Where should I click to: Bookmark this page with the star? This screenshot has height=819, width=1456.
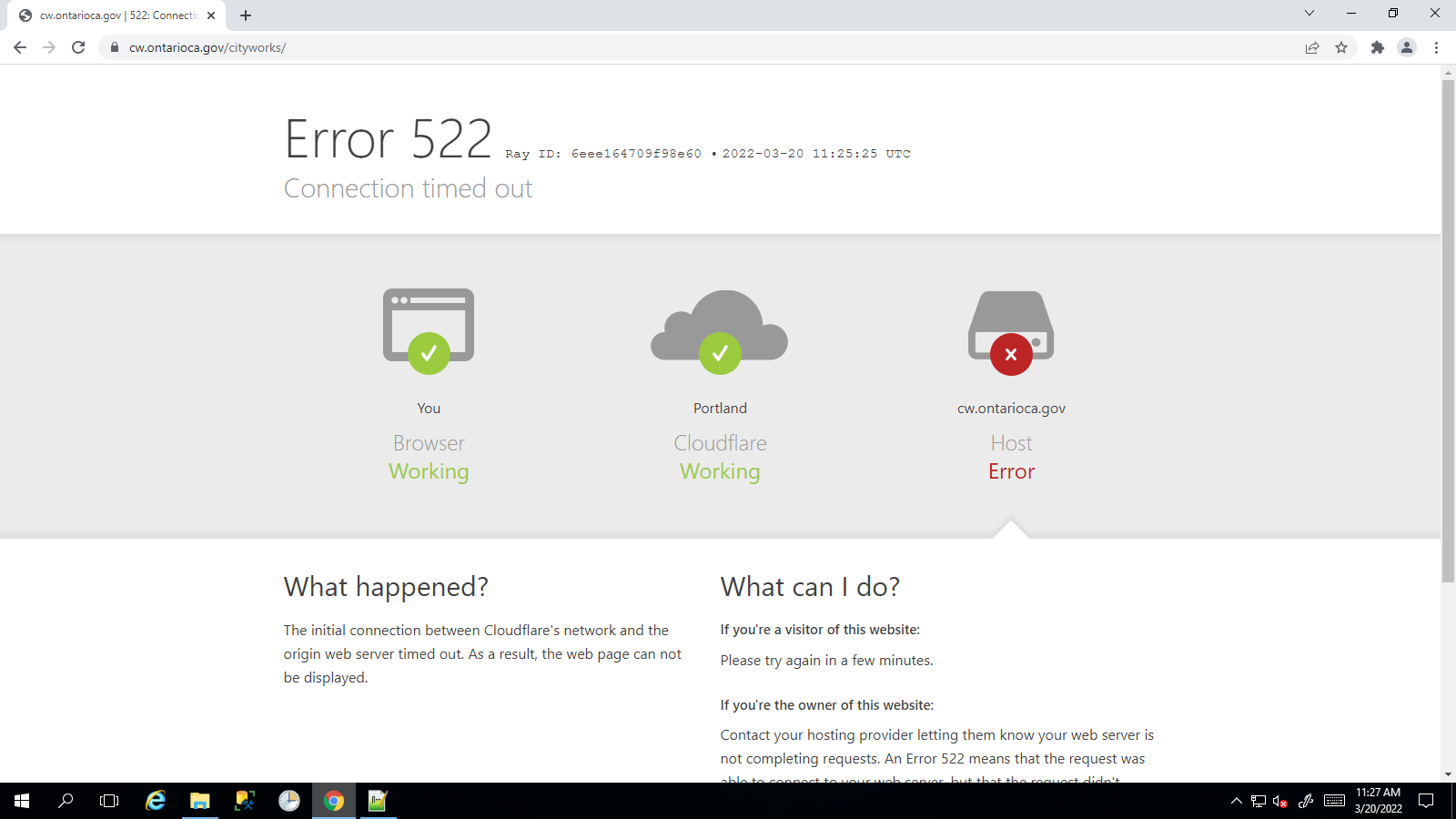[x=1341, y=47]
